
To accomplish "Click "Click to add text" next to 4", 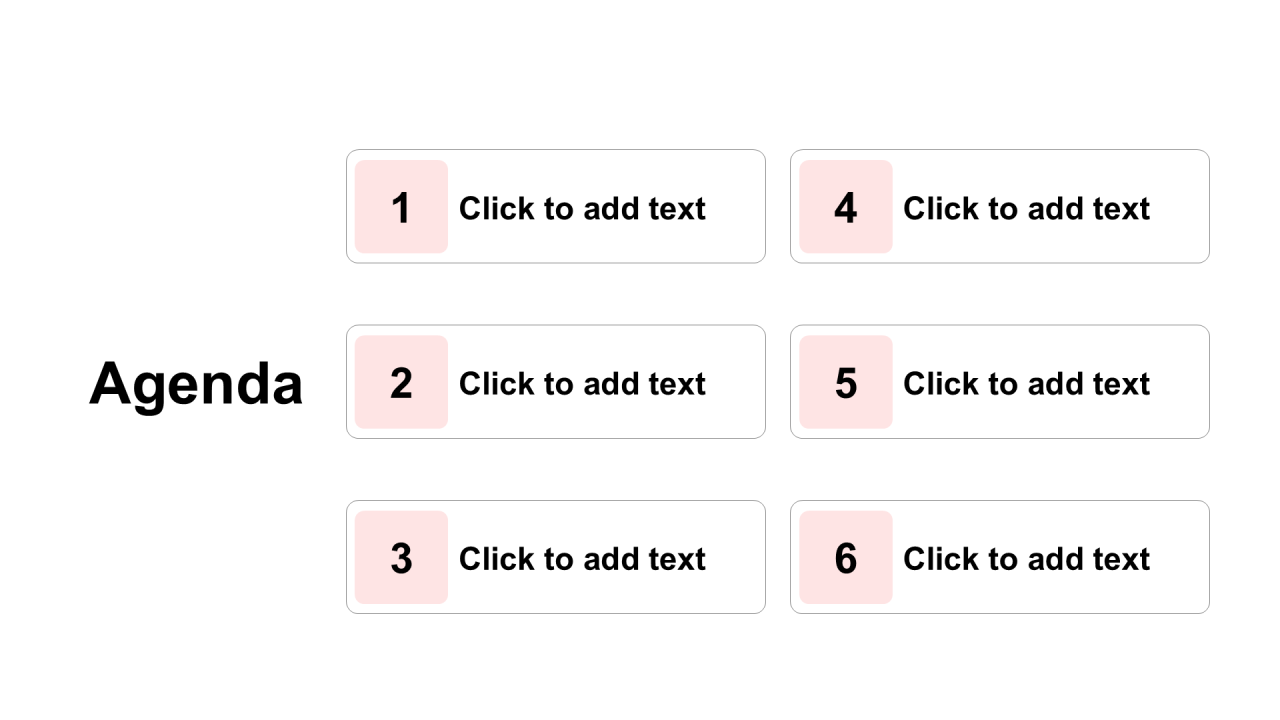I will point(1026,208).
